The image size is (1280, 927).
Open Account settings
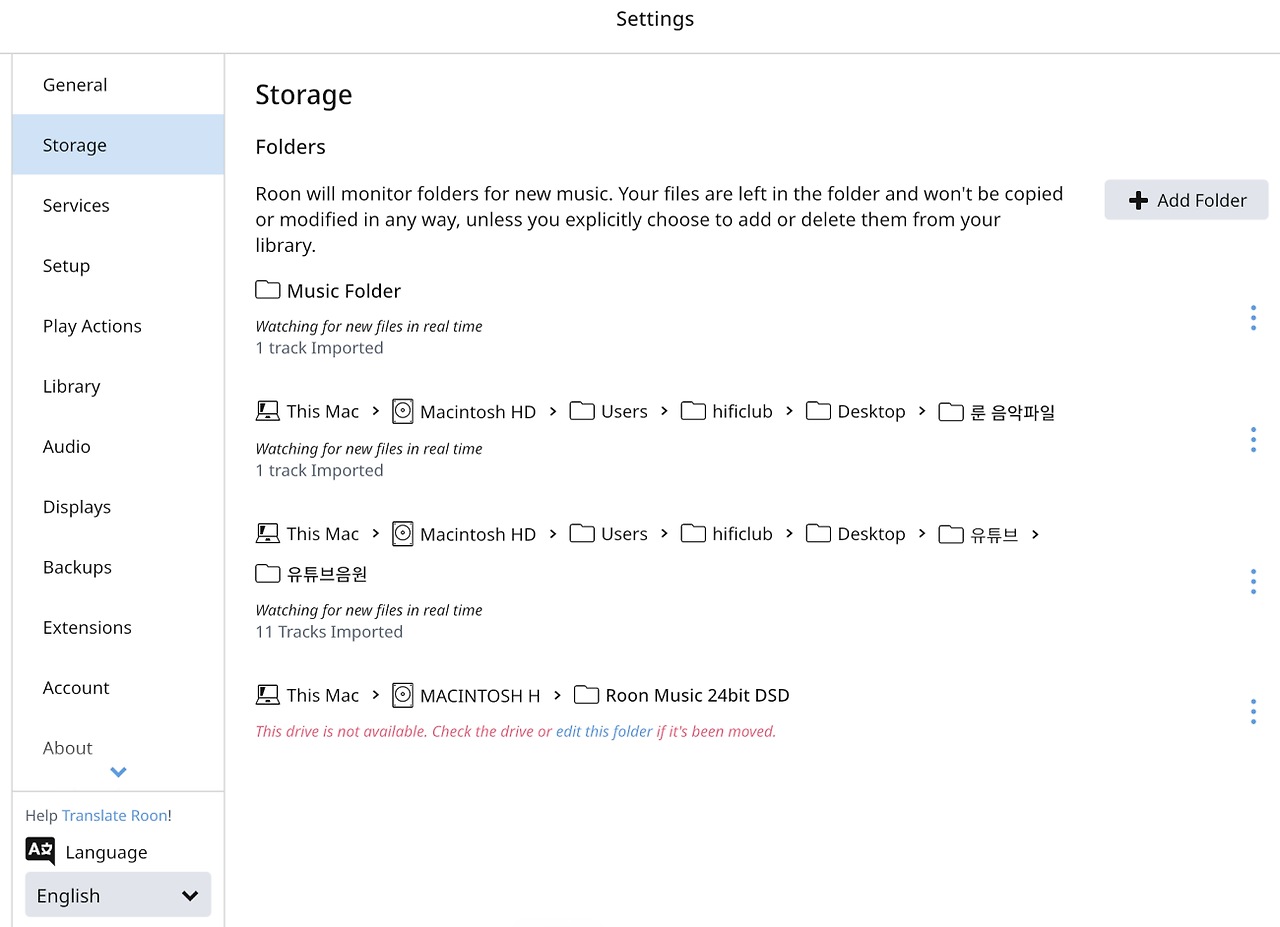tap(118, 688)
